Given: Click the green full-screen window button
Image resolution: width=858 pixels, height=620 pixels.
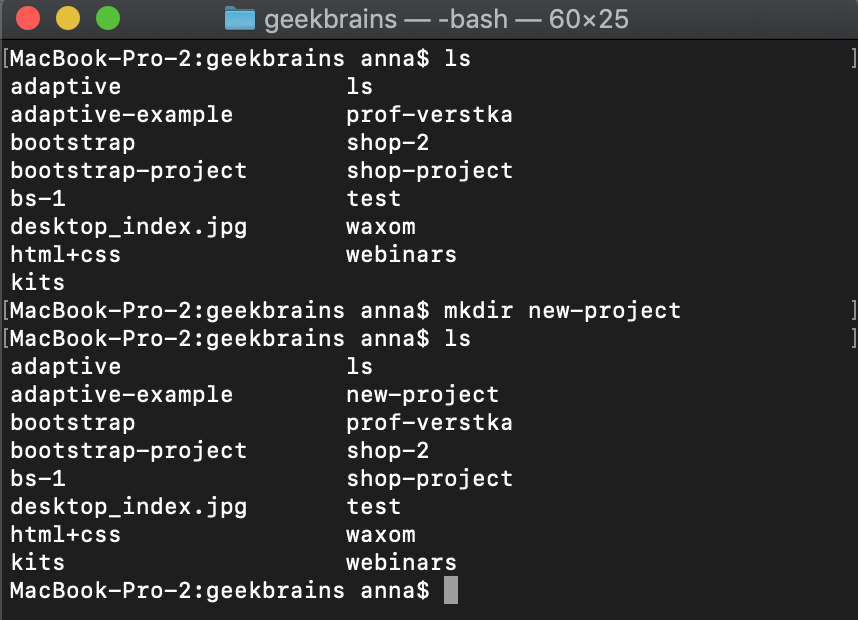Looking at the screenshot, I should (x=107, y=18).
